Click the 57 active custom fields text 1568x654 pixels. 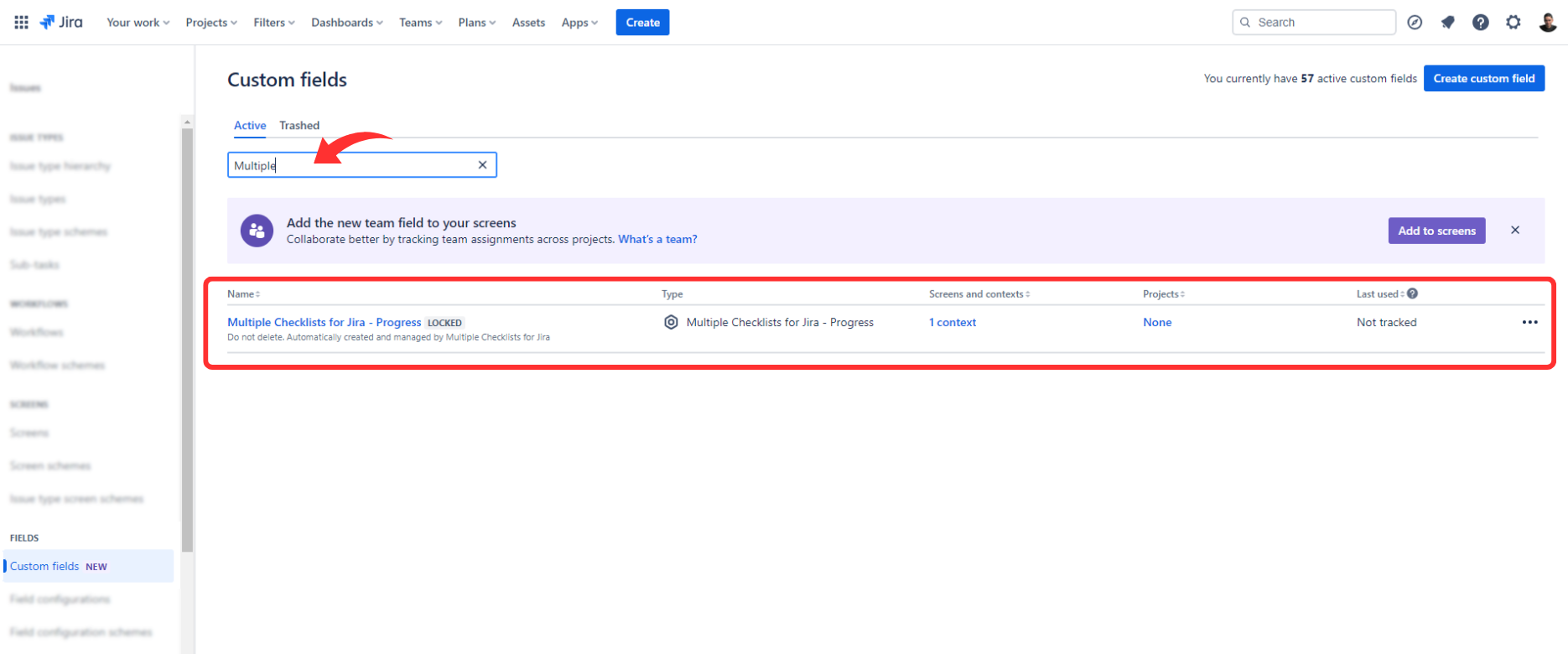1311,78
